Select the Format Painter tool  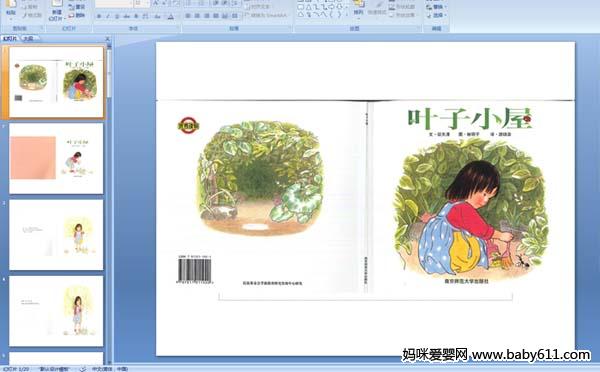coord(32,15)
